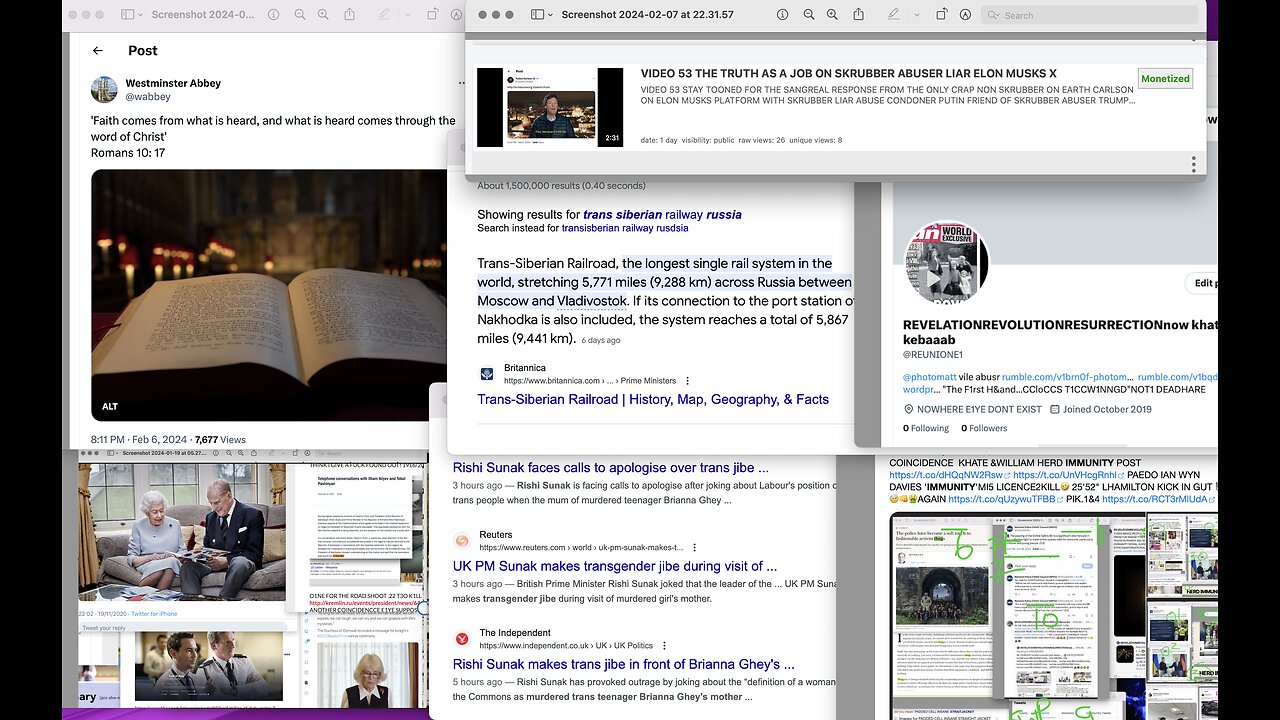Image resolution: width=1280 pixels, height=720 pixels.
Task: Click 'About 1,500,000 results' text
Action: click(561, 185)
